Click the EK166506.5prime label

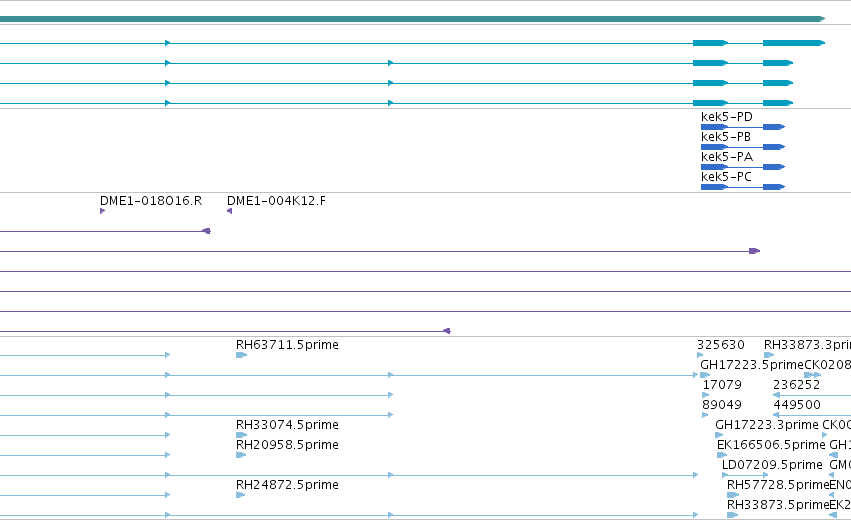click(x=771, y=445)
